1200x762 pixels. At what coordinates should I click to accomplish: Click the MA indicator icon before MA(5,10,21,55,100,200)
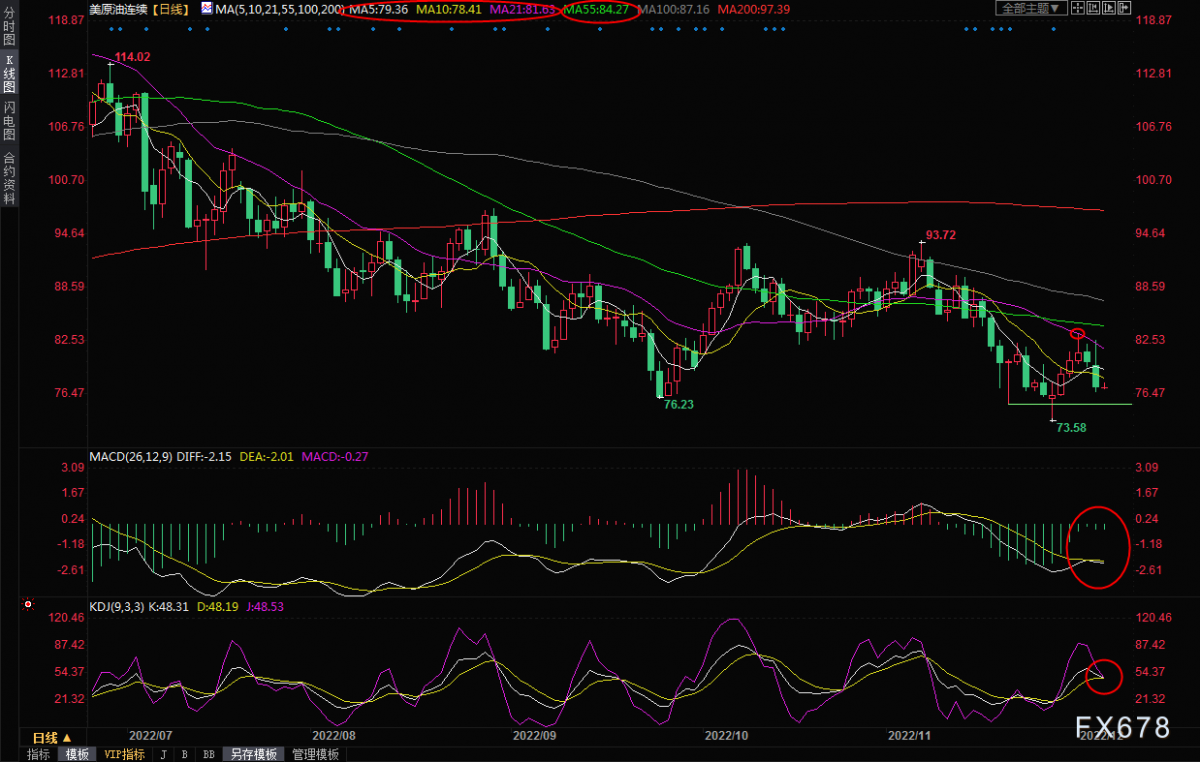coord(206,8)
